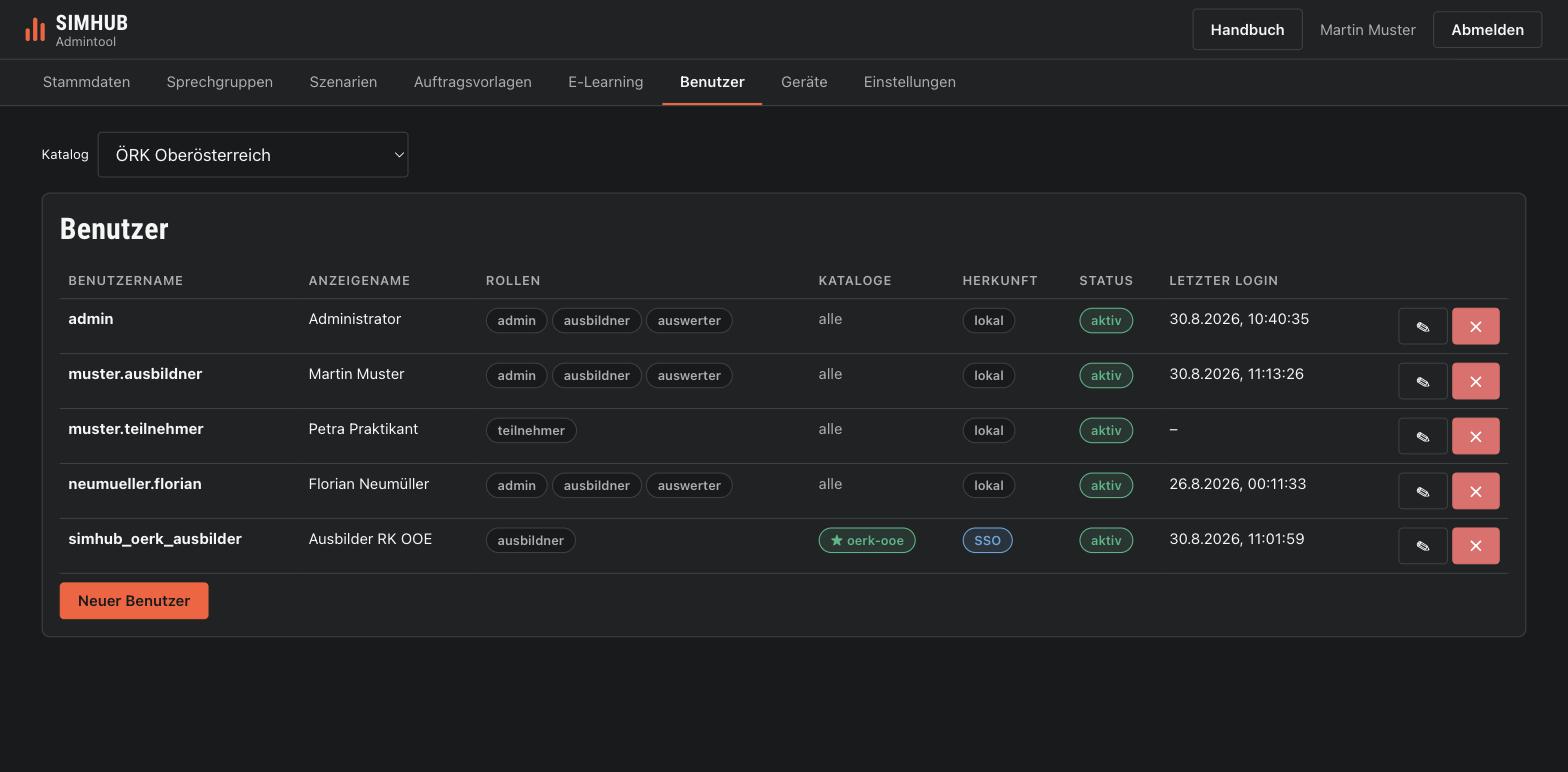Edit simhub_oerk_ausbilder via pencil icon
This screenshot has width=1568, height=772.
click(x=1422, y=546)
